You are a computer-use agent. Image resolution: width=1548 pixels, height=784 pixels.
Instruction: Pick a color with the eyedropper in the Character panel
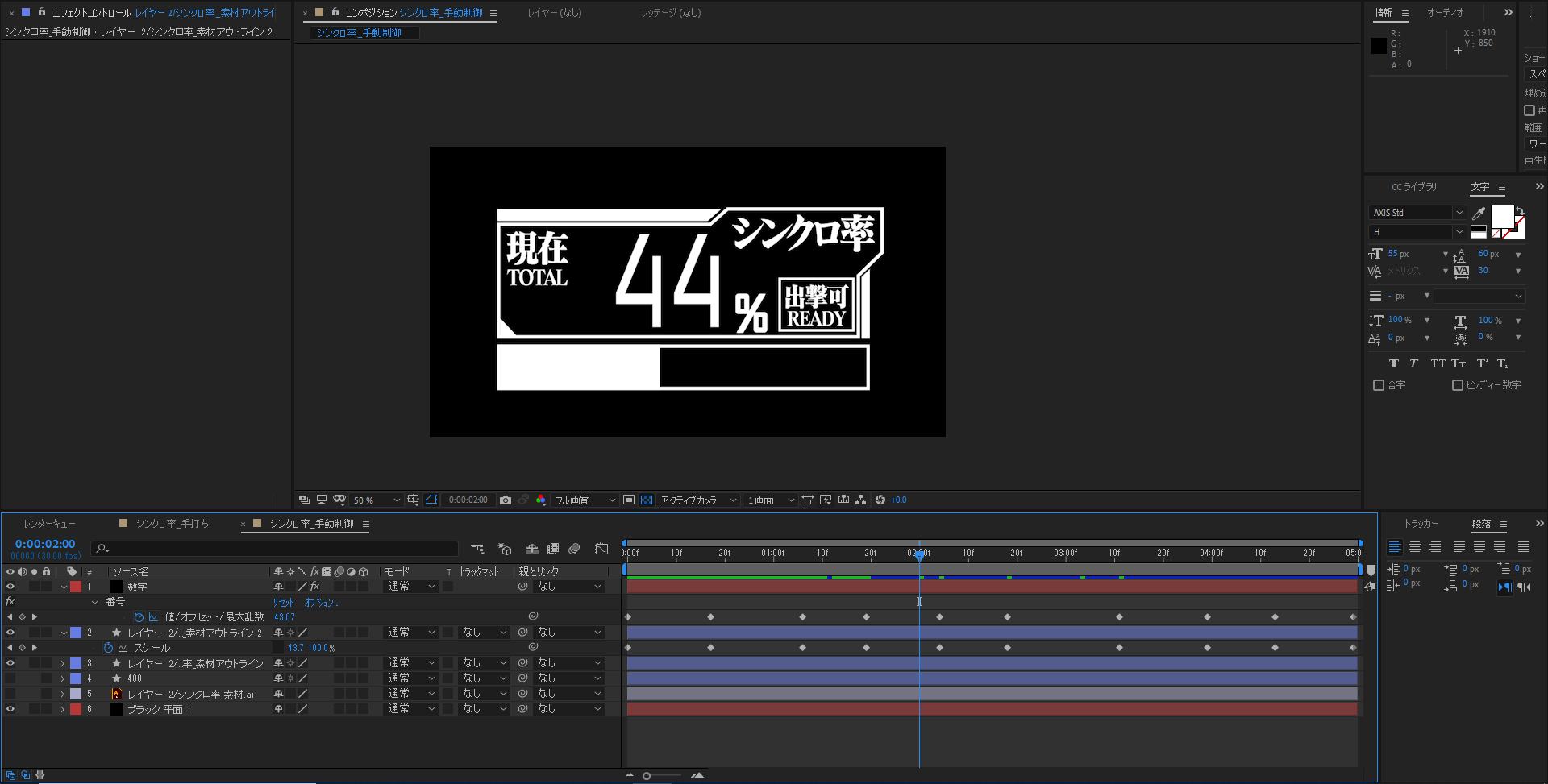tap(1479, 213)
